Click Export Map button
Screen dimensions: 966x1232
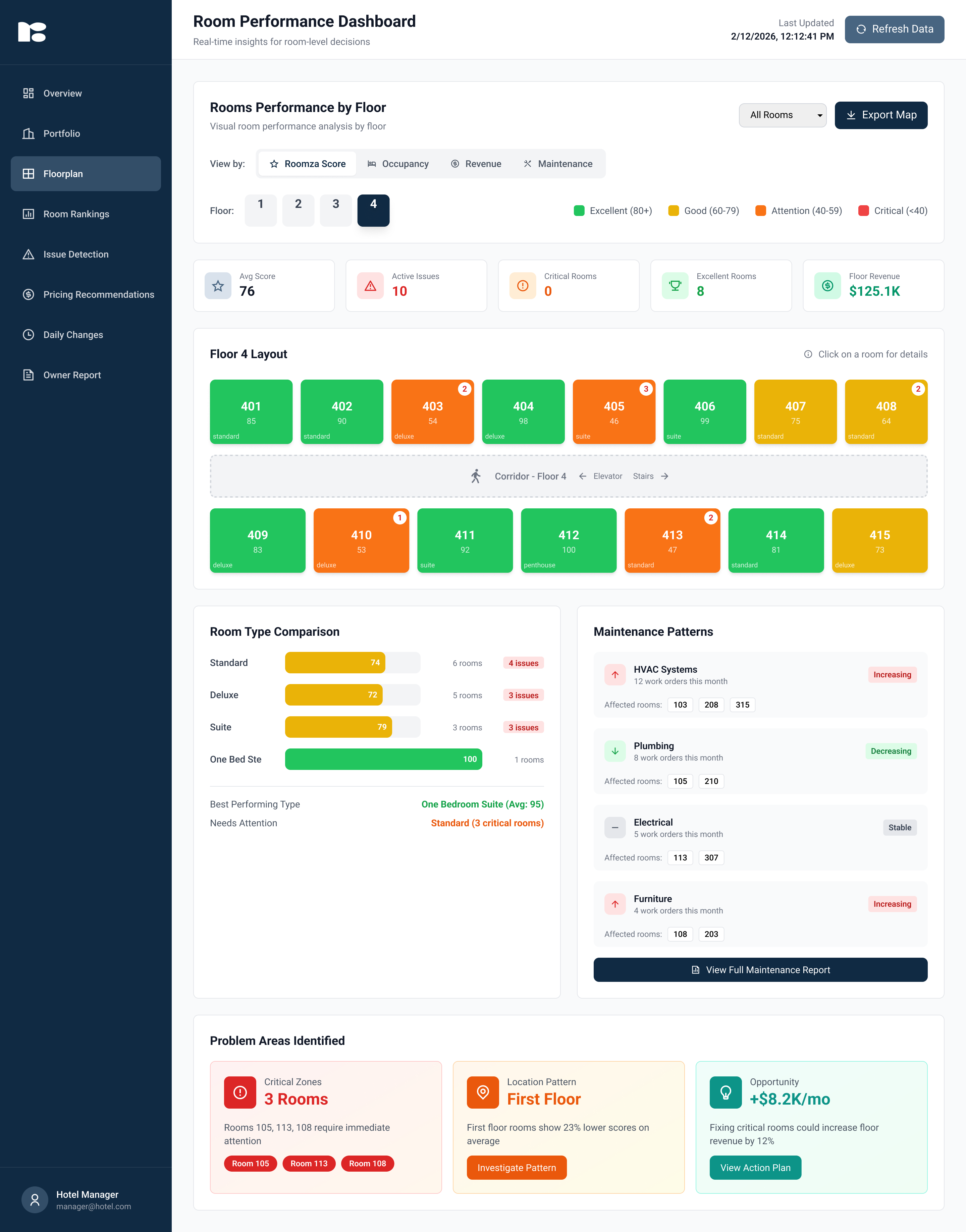880,115
